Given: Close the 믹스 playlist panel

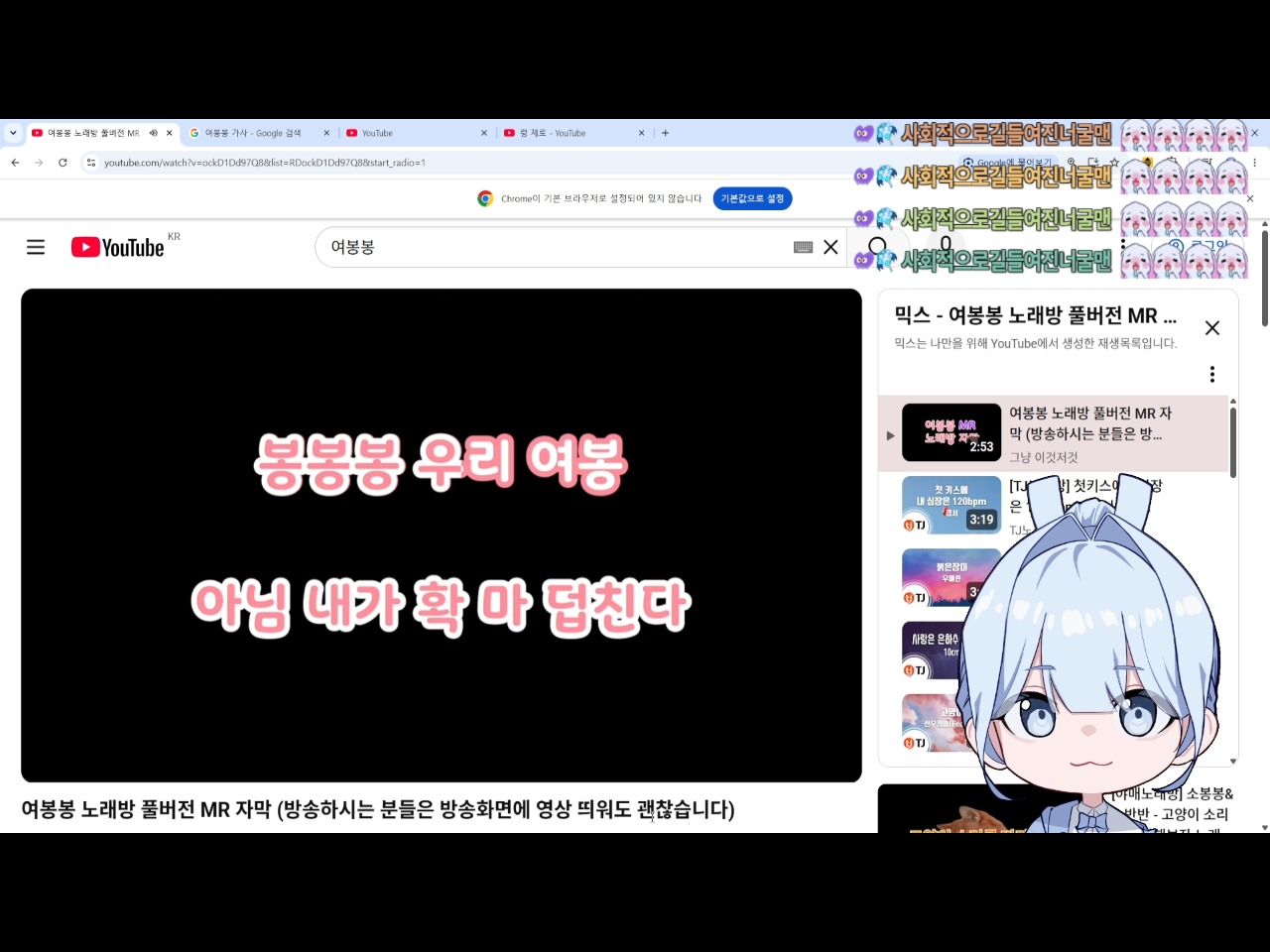Looking at the screenshot, I should [x=1211, y=328].
